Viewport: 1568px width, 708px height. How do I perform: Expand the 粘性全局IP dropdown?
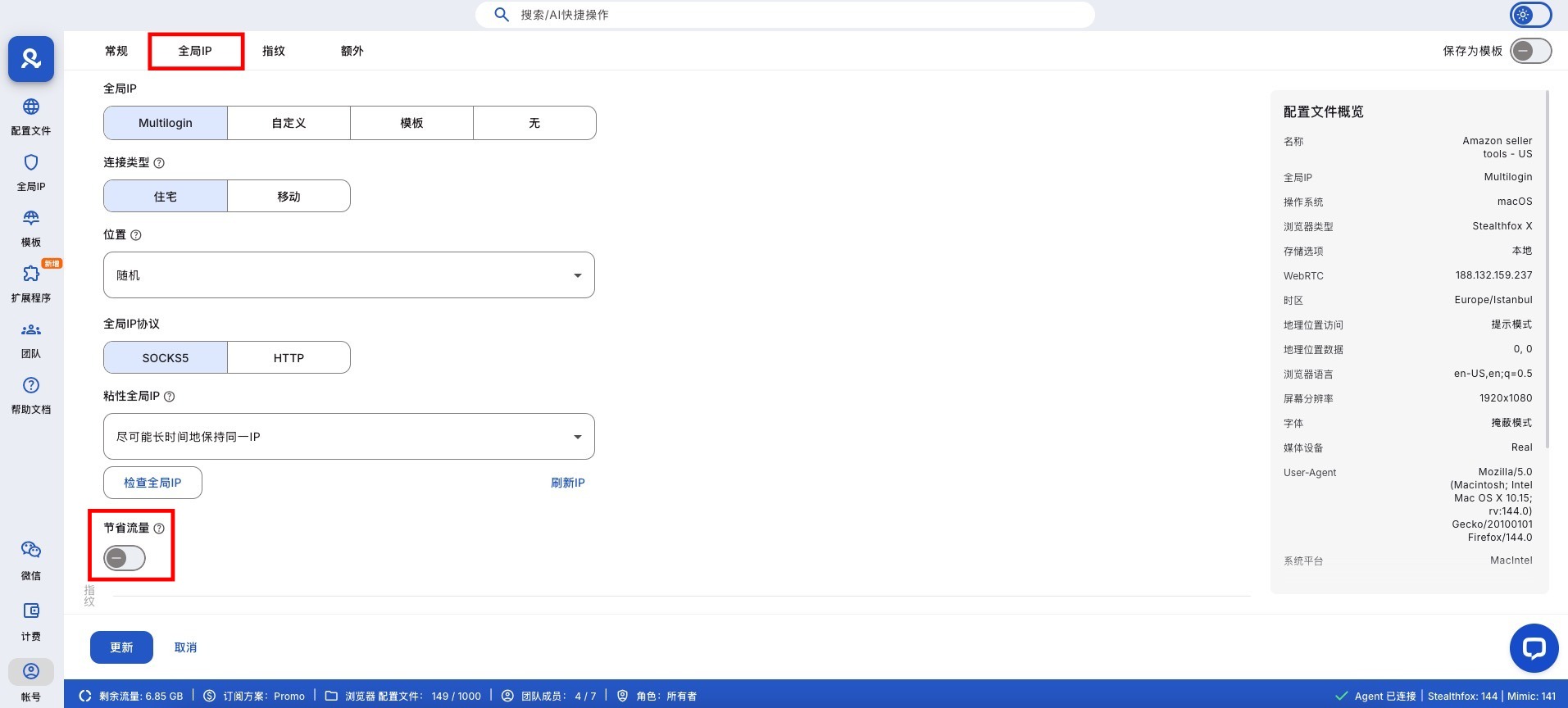[x=349, y=437]
